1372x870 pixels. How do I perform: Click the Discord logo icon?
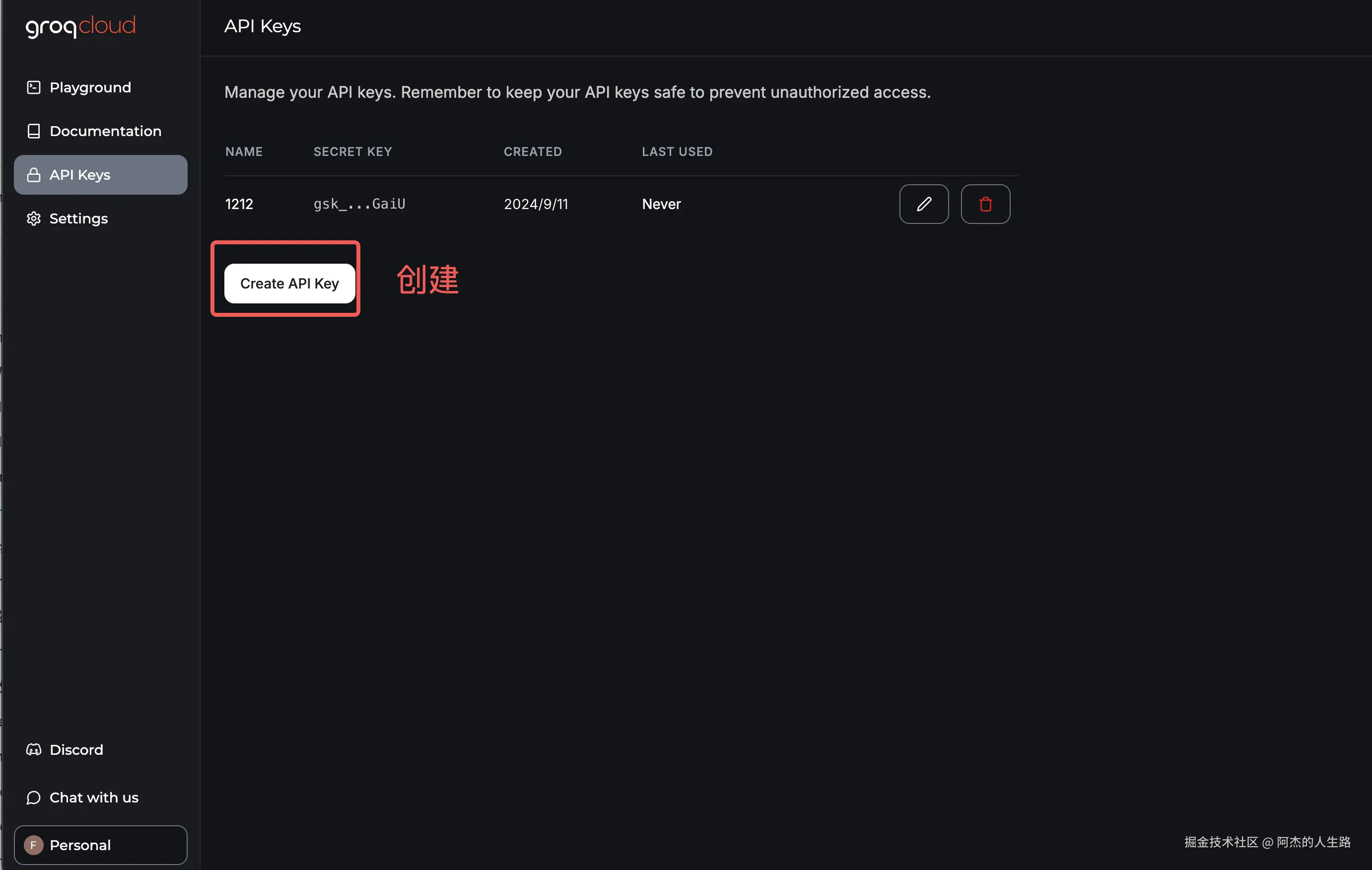tap(34, 750)
